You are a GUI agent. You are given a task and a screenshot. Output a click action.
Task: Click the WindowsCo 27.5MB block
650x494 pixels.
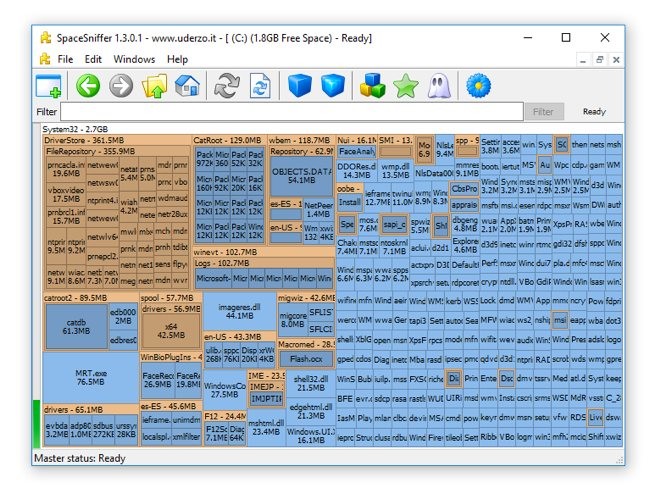coord(225,390)
